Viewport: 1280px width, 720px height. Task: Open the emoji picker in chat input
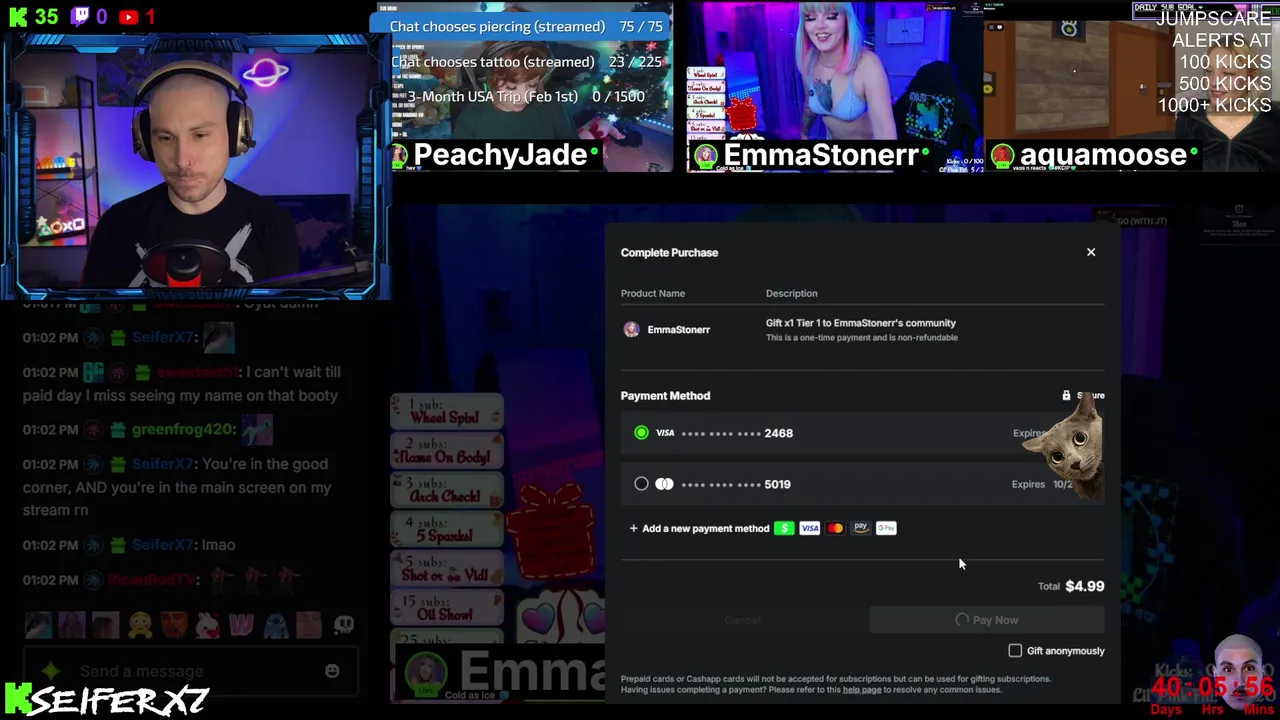tap(332, 671)
